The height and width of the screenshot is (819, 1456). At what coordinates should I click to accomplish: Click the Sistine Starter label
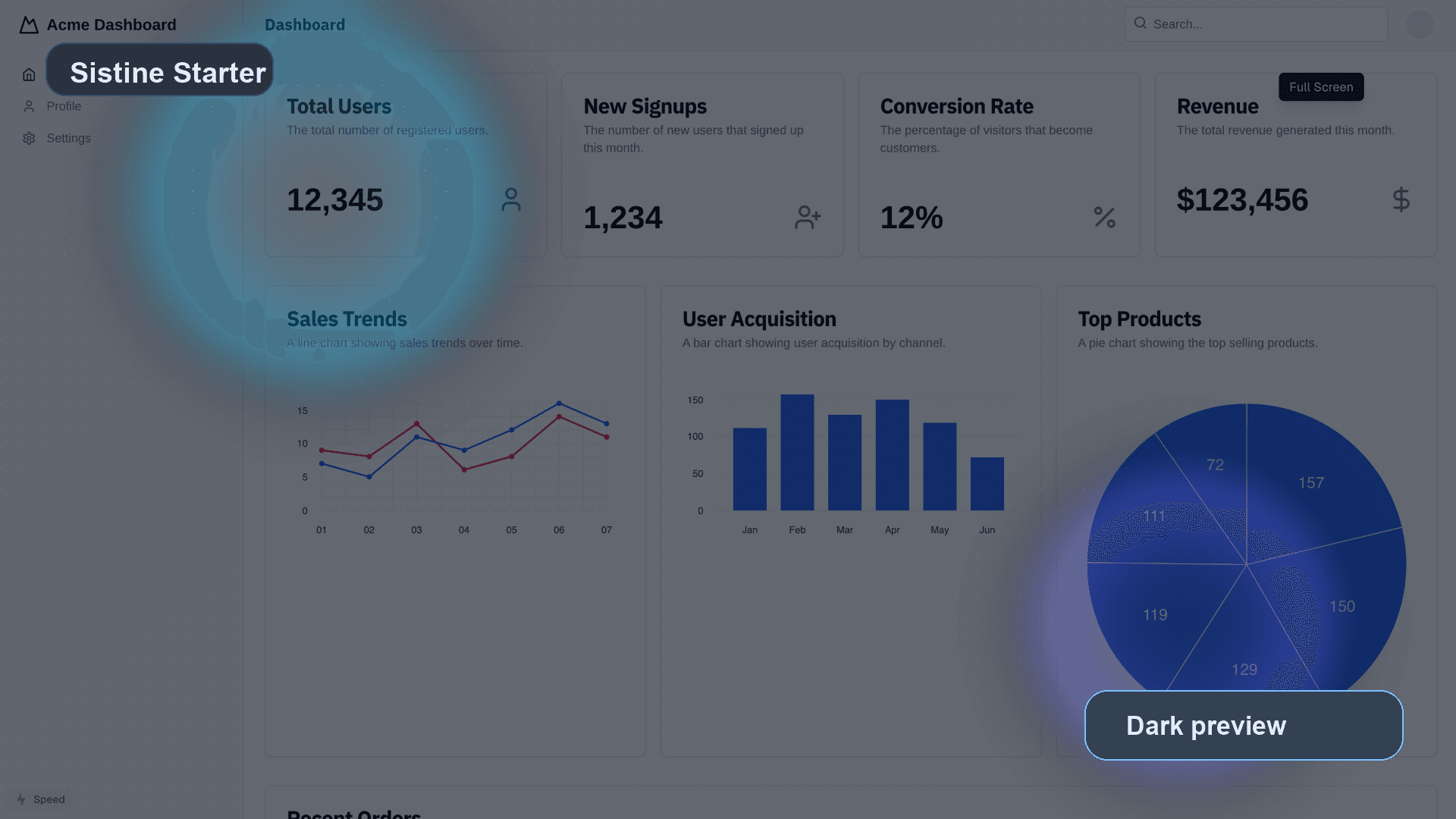click(160, 69)
